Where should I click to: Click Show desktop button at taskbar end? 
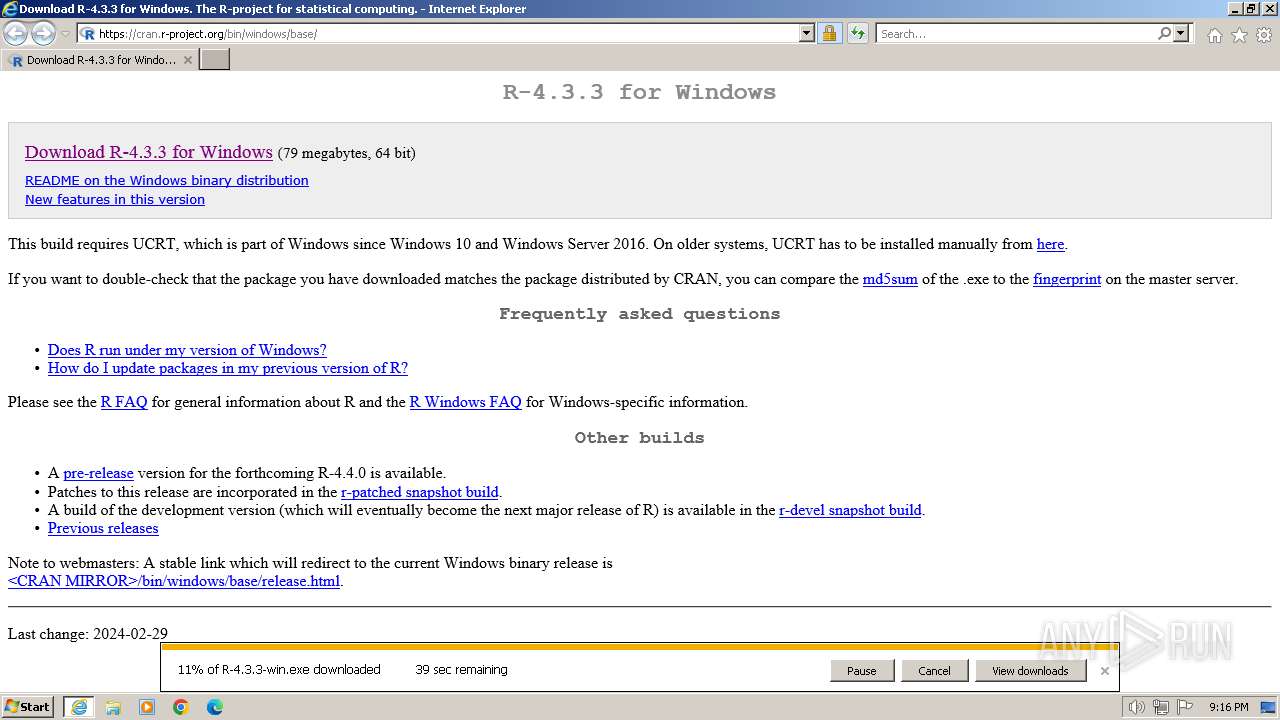pyautogui.click(x=1270, y=707)
